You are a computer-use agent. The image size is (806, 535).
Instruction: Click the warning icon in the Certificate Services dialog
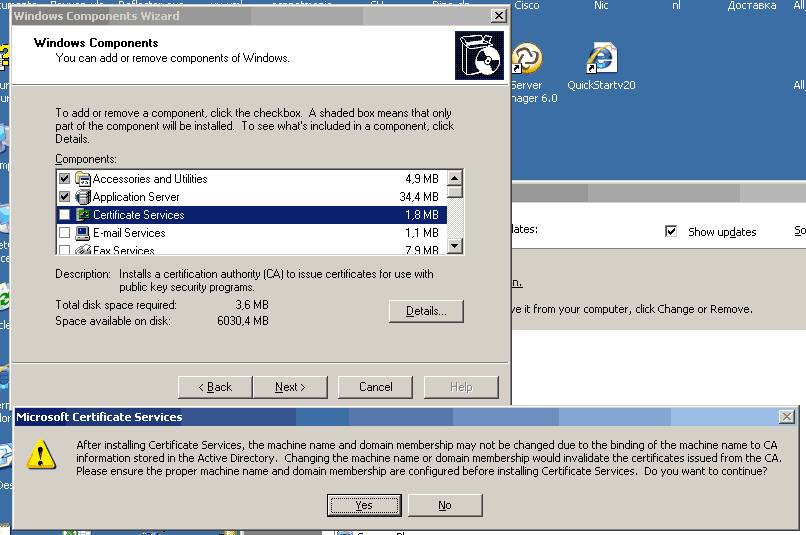41,455
